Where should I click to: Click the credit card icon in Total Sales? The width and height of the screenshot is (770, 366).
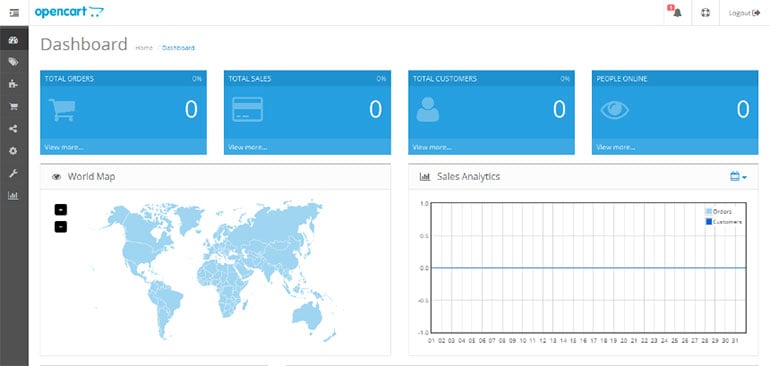[248, 109]
